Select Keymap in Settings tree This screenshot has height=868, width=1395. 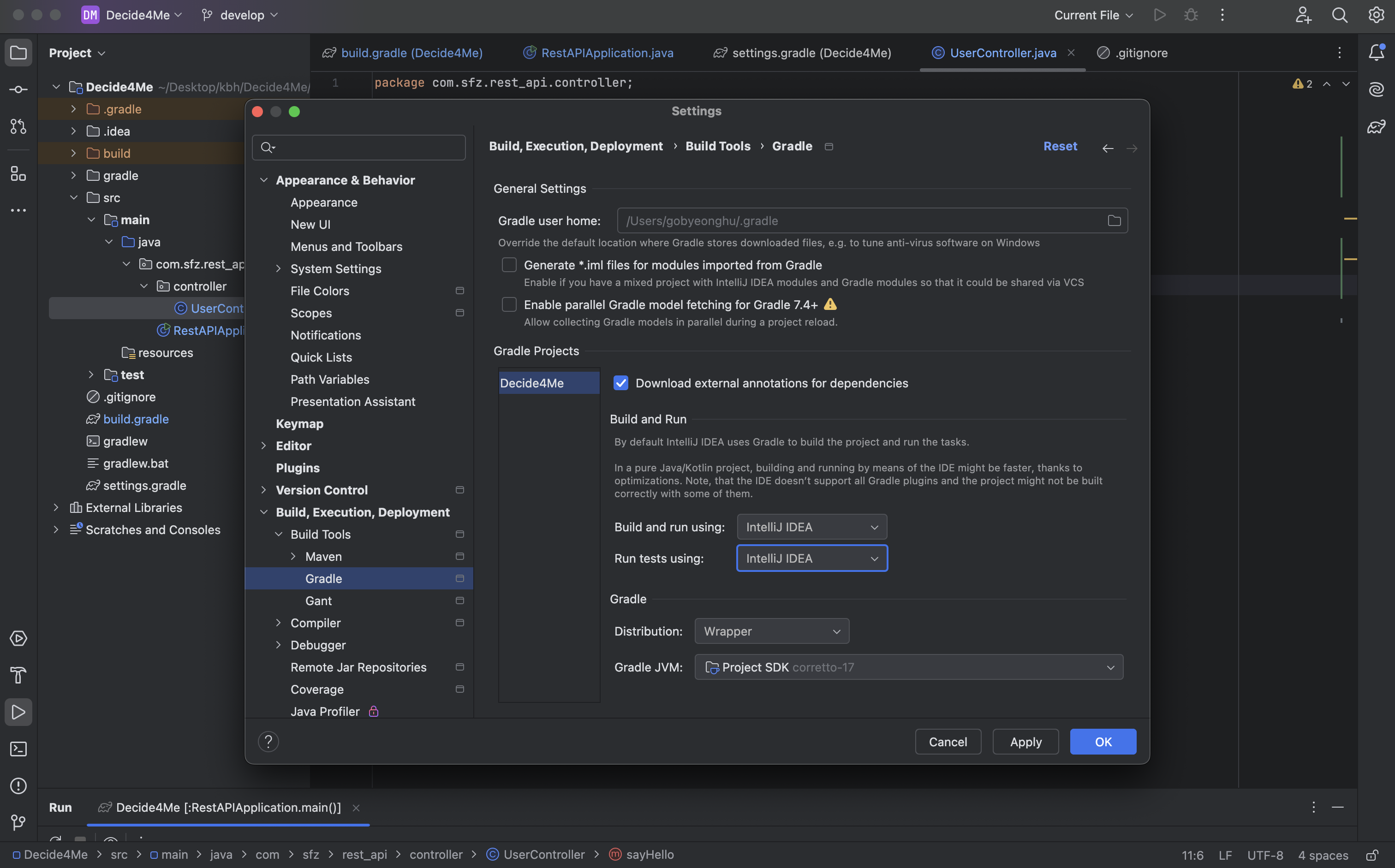[300, 424]
